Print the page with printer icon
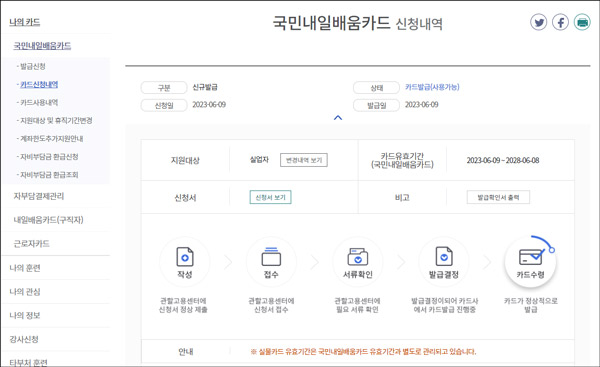 pos(582,23)
